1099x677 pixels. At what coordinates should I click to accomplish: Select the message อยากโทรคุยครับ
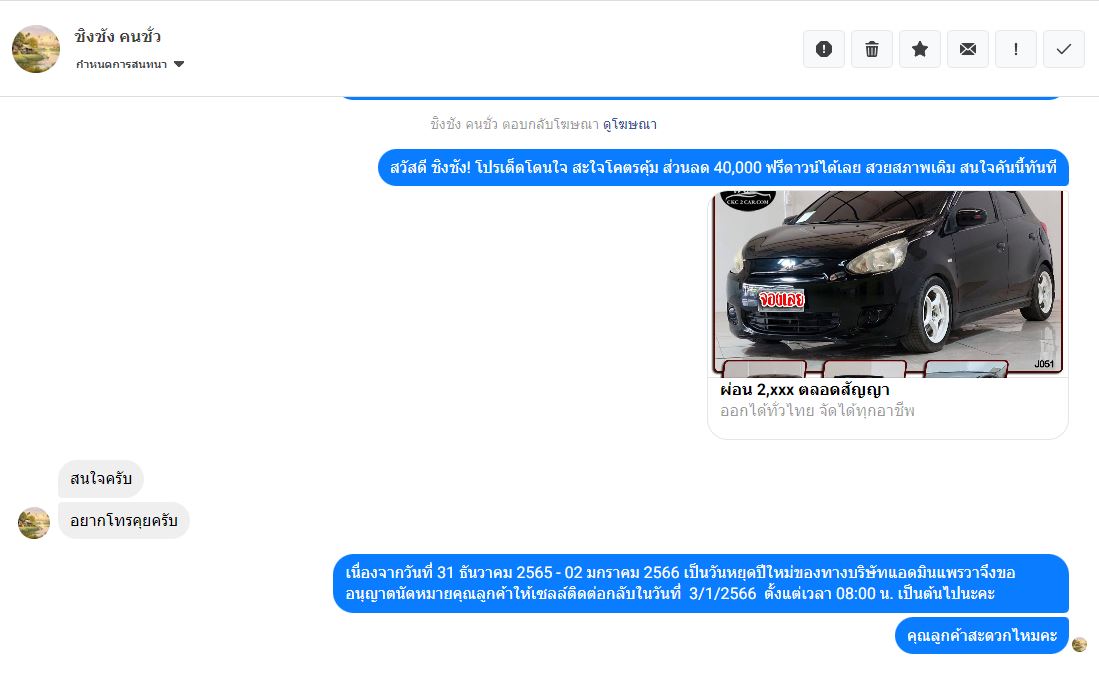tap(123, 521)
